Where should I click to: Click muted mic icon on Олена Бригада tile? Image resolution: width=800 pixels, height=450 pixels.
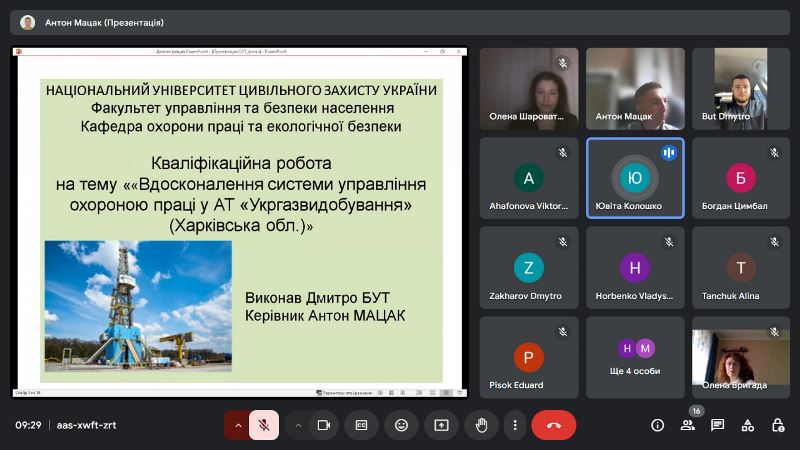point(774,332)
